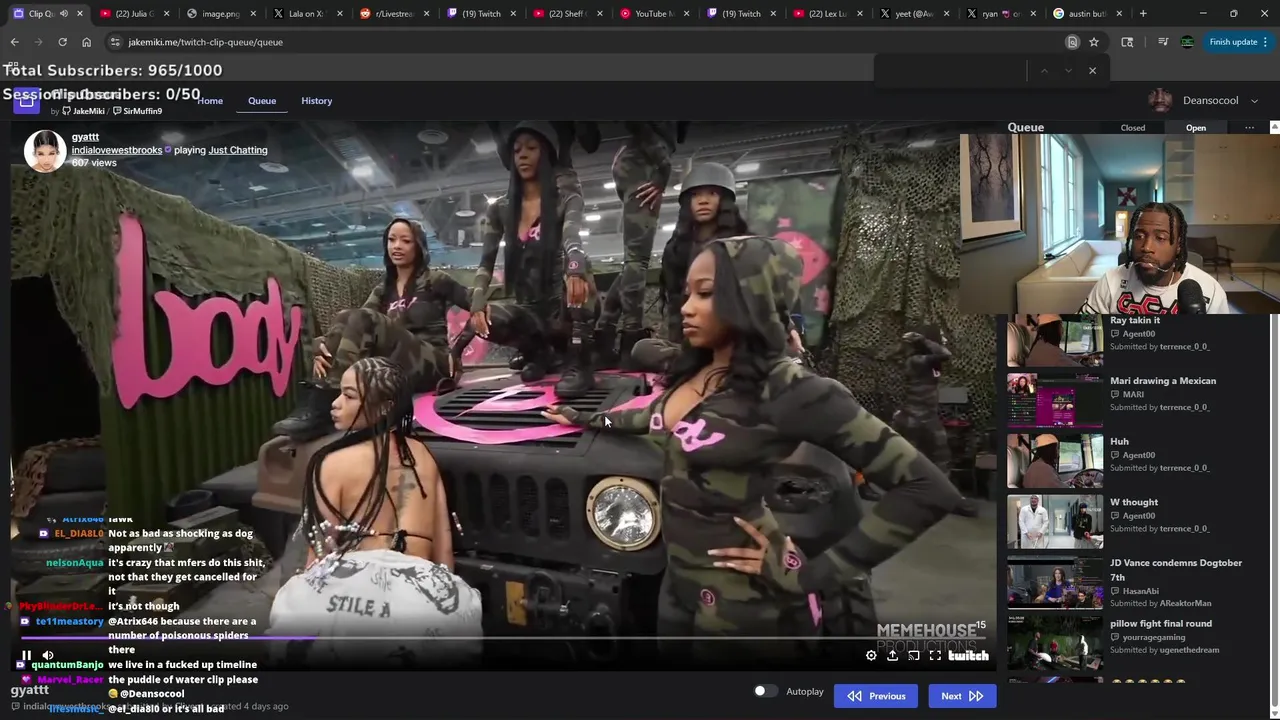
Task: Click 'pillow fight final round' clip title
Action: (1160, 623)
